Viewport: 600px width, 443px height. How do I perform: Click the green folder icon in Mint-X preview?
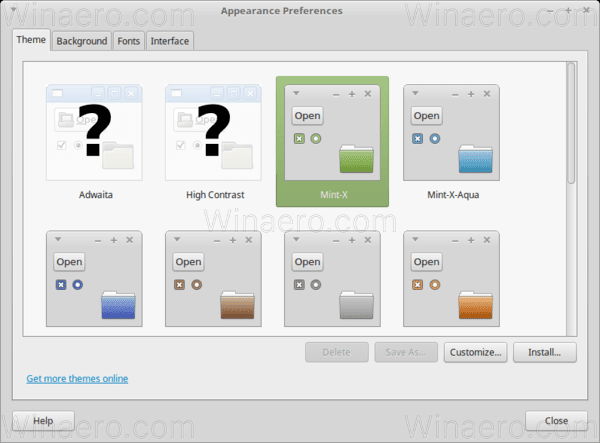pyautogui.click(x=356, y=159)
